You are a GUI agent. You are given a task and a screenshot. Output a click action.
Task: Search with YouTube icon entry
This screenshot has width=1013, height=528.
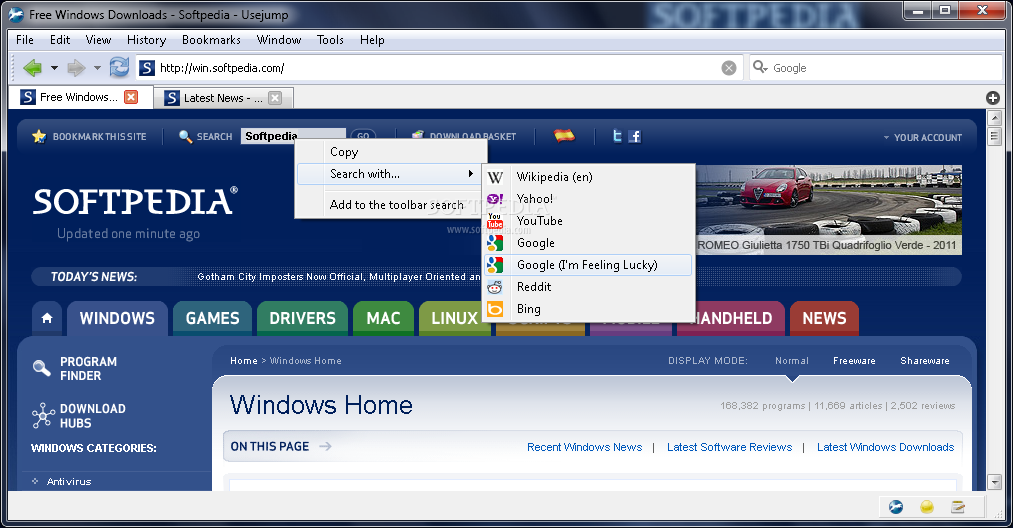495,221
